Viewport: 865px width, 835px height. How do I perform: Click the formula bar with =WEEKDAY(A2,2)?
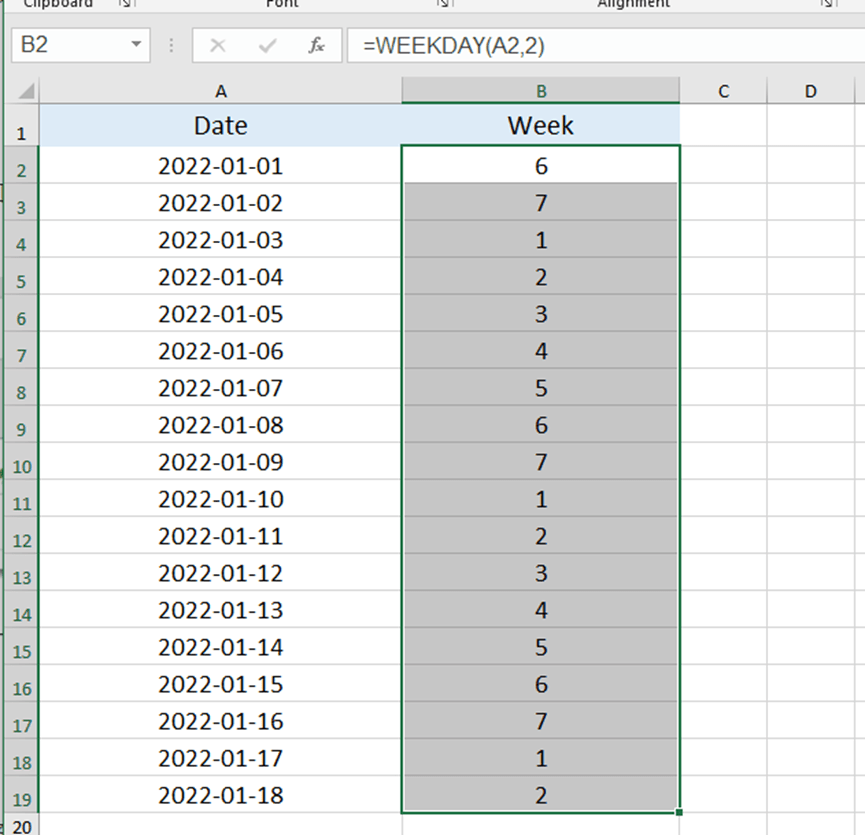(606, 45)
